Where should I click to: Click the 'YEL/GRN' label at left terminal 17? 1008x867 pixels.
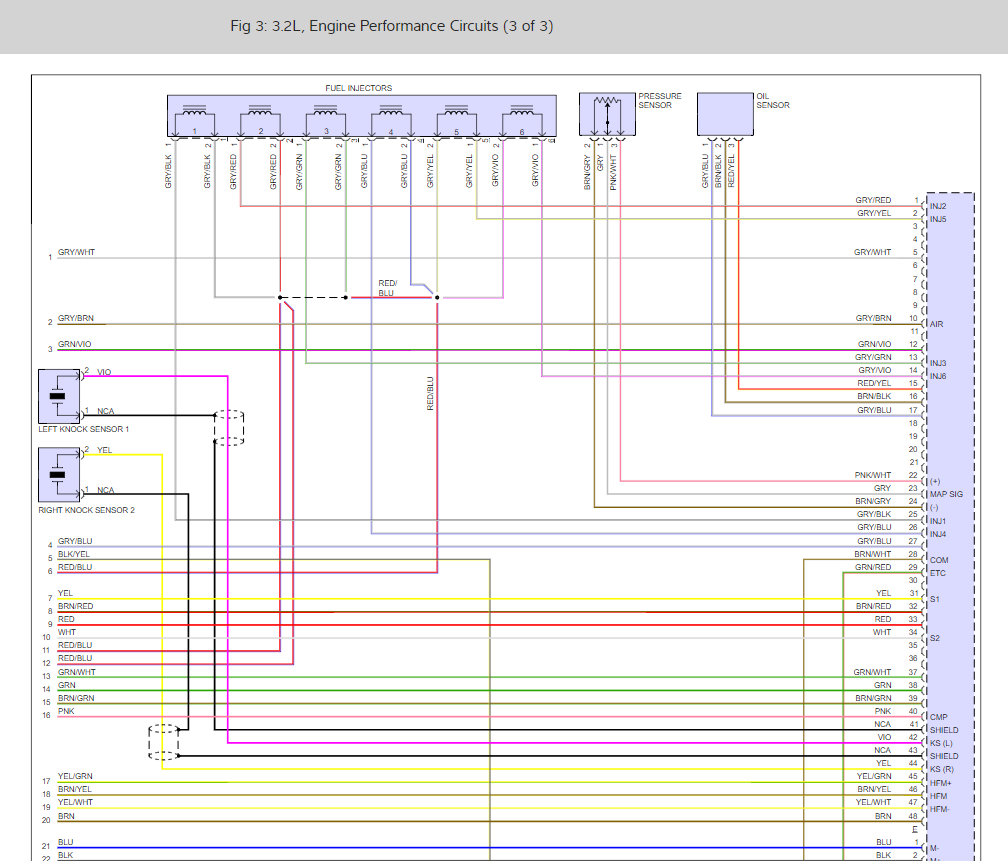[75, 776]
